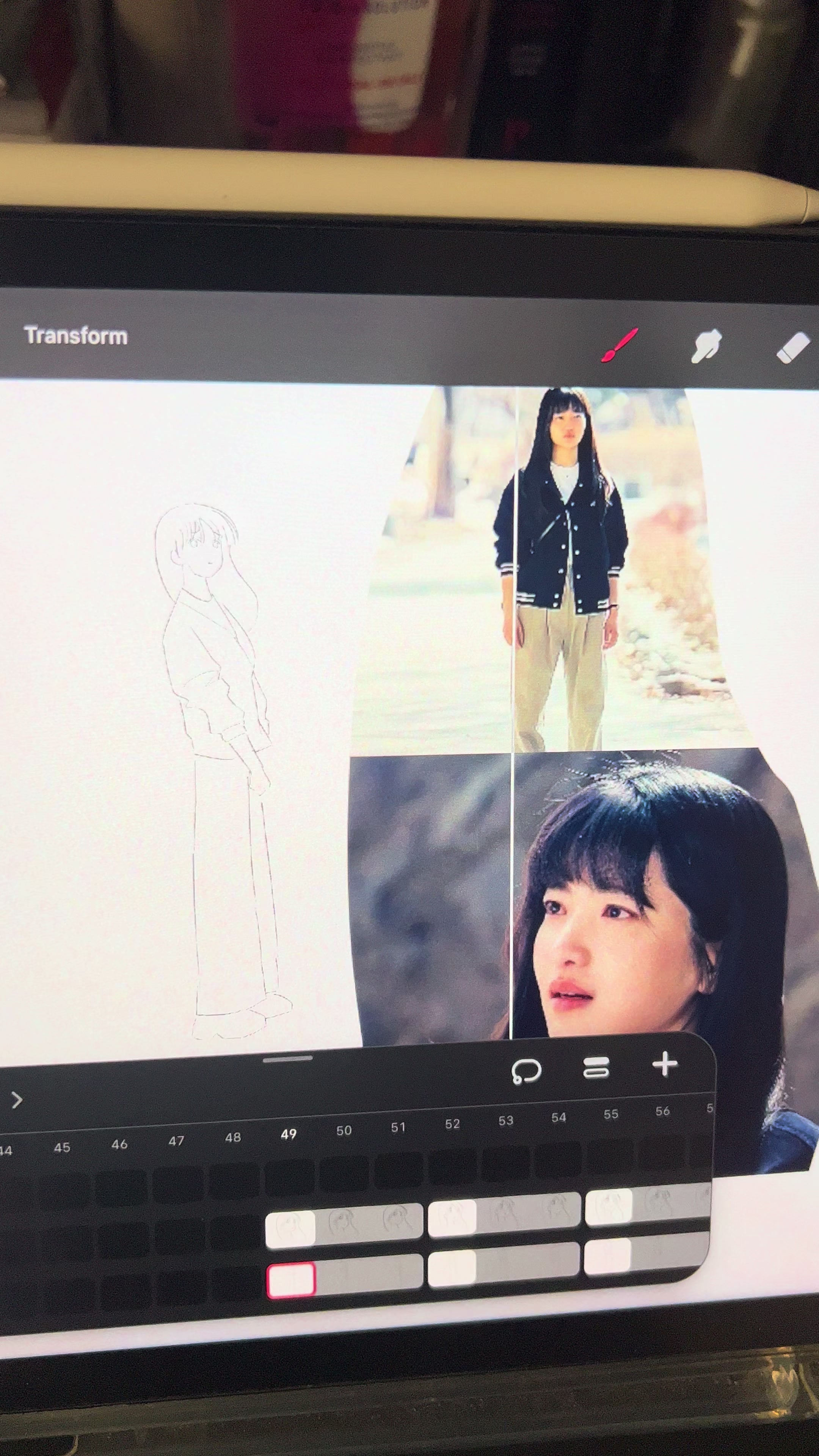Jump to frame 47 in the ruler
The image size is (819, 1456).
(176, 1141)
